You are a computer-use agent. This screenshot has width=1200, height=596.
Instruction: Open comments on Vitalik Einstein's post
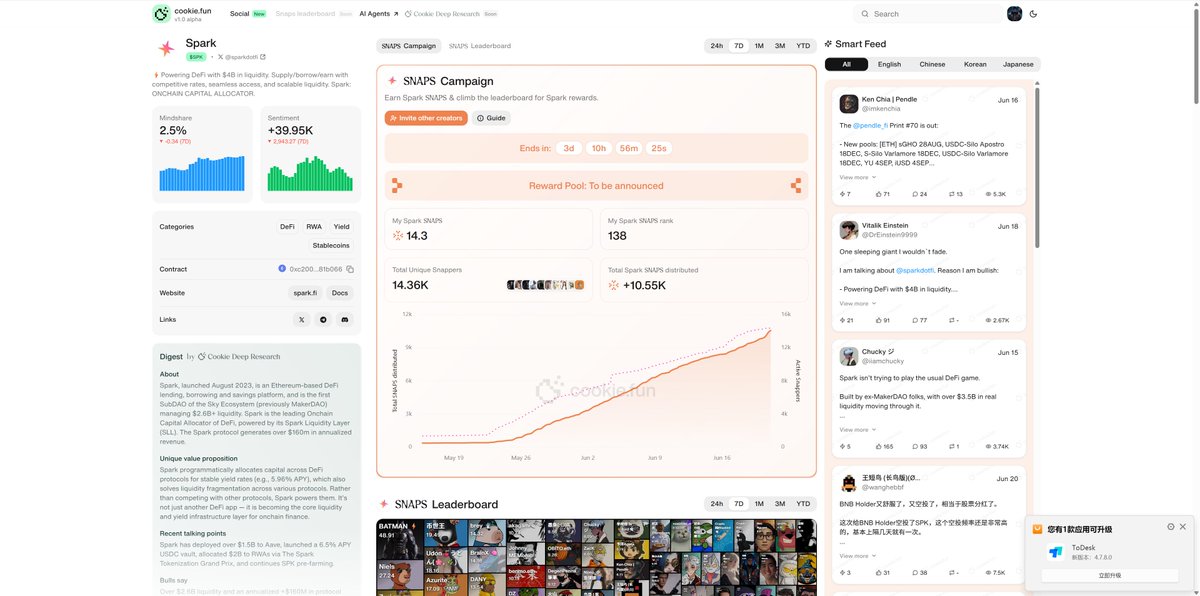[919, 320]
